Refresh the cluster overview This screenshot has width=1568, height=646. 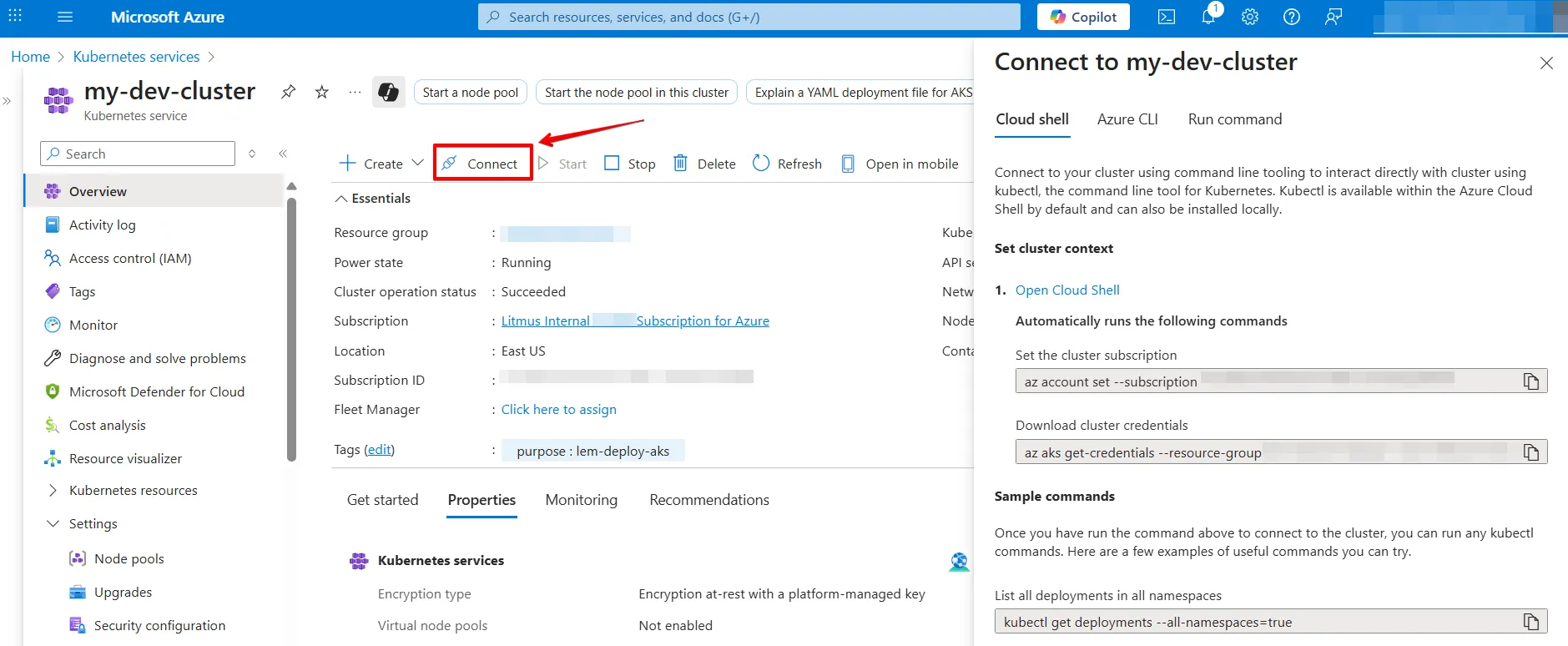(x=787, y=164)
